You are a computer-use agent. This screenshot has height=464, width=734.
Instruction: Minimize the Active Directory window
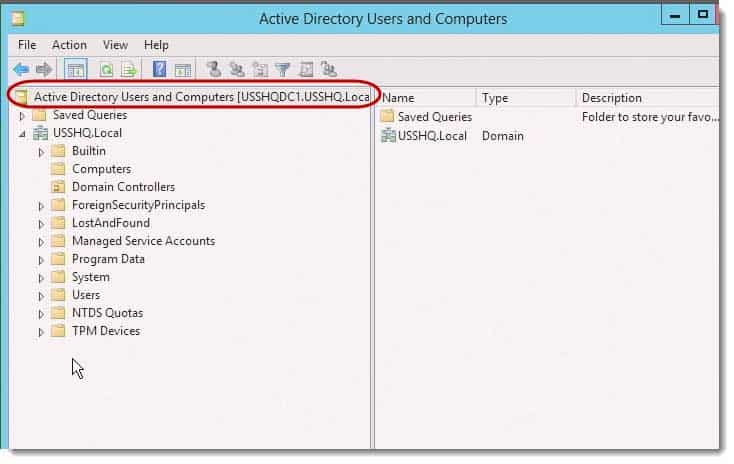(675, 15)
